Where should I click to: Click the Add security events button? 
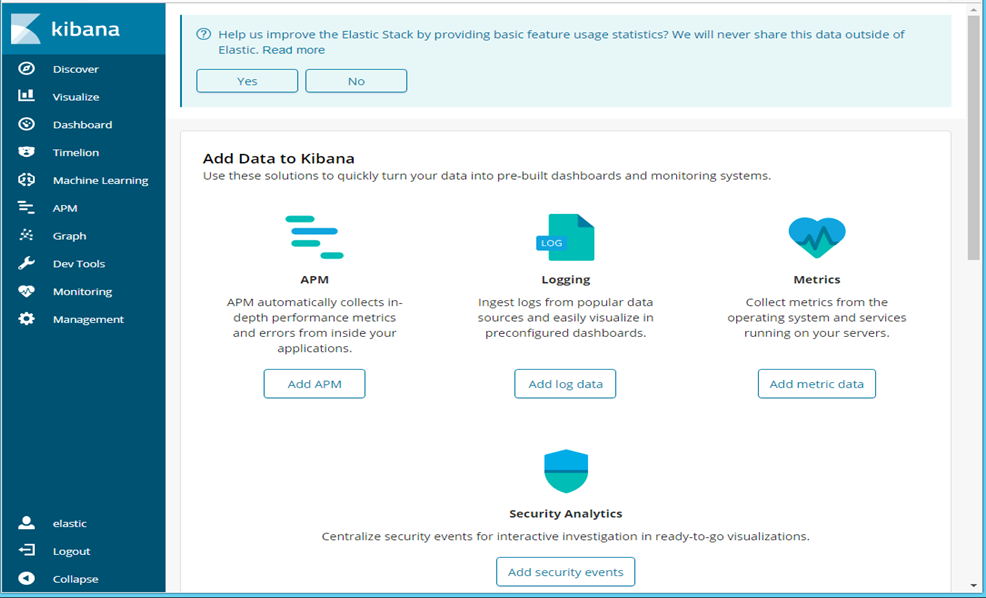click(x=565, y=572)
